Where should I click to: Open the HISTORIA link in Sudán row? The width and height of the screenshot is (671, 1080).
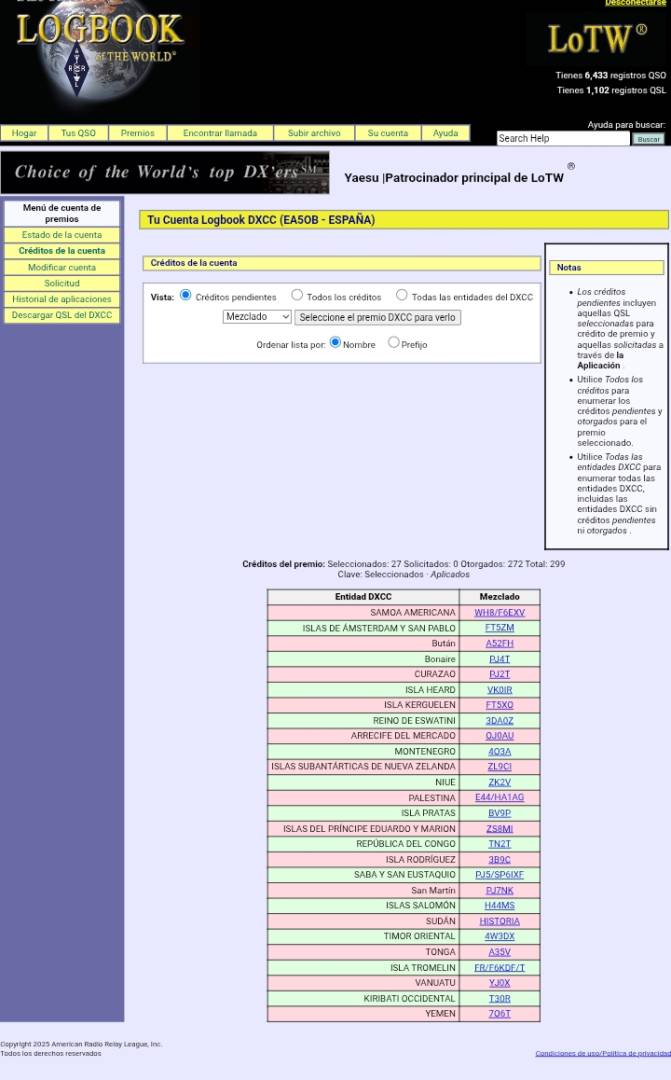(499, 921)
